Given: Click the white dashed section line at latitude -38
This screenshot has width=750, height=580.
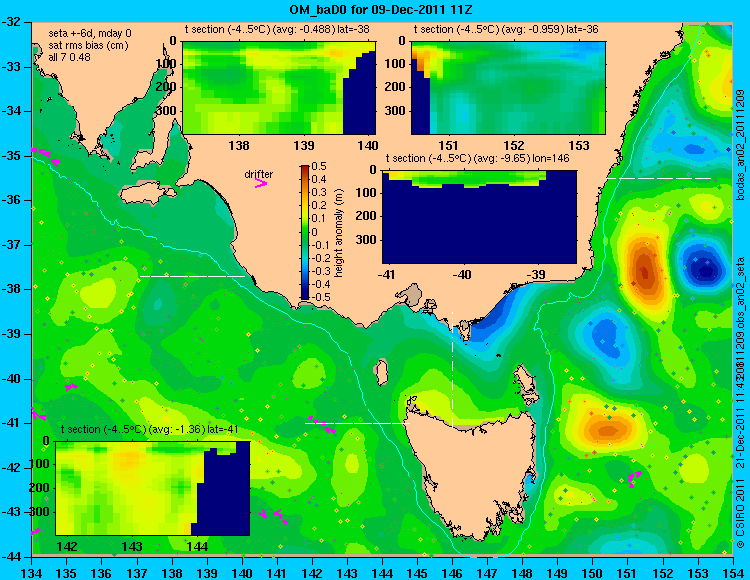Looking at the screenshot, I should click(x=192, y=276).
